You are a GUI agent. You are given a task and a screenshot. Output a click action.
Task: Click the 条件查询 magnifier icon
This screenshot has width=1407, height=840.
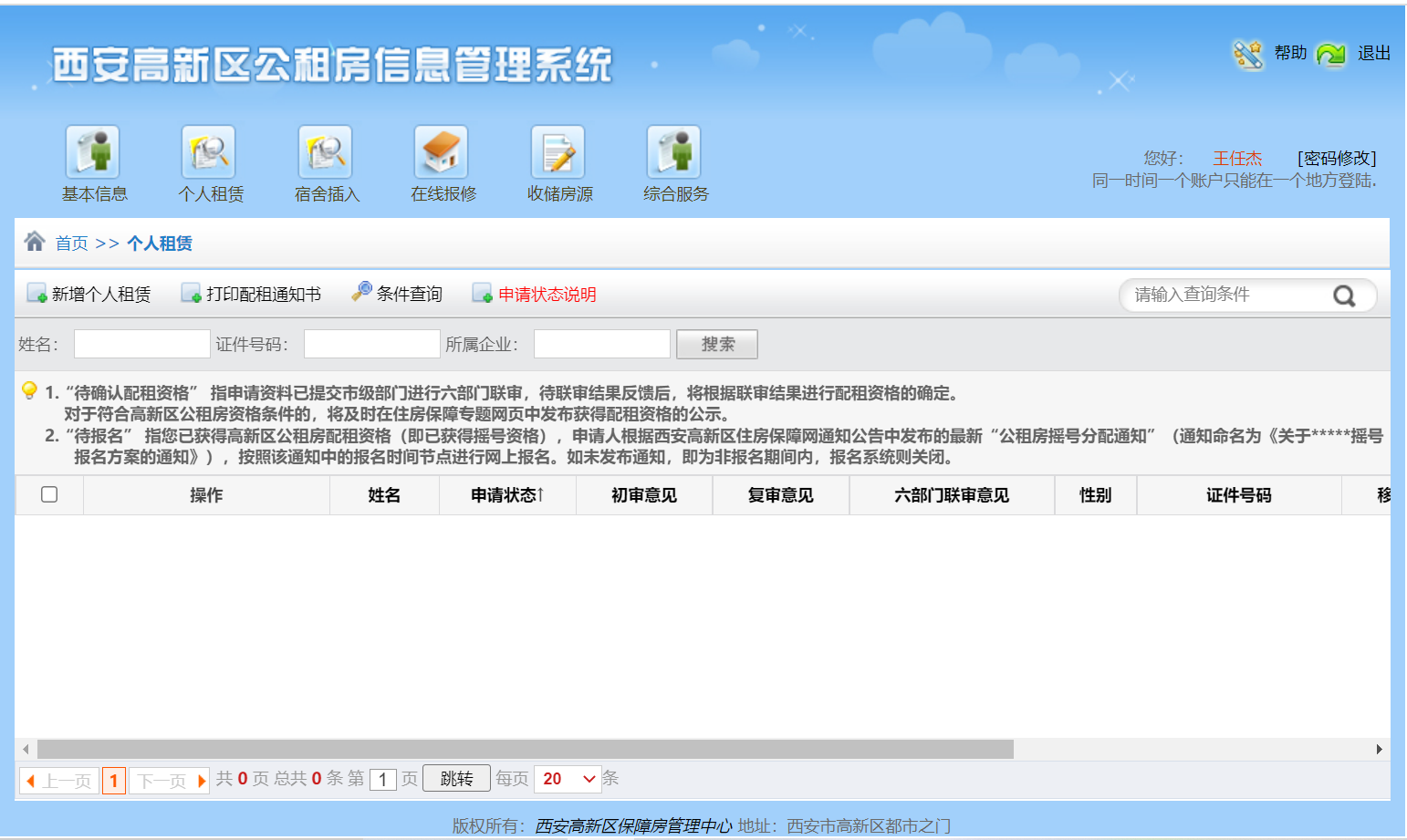(361, 292)
